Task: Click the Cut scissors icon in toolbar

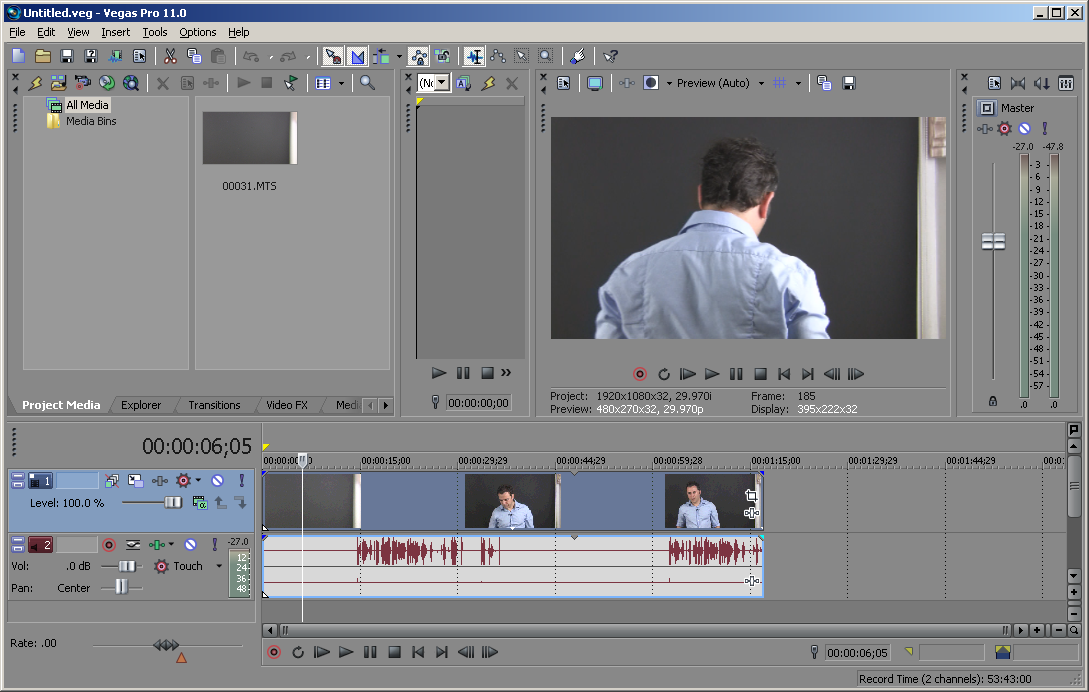Action: [170, 56]
